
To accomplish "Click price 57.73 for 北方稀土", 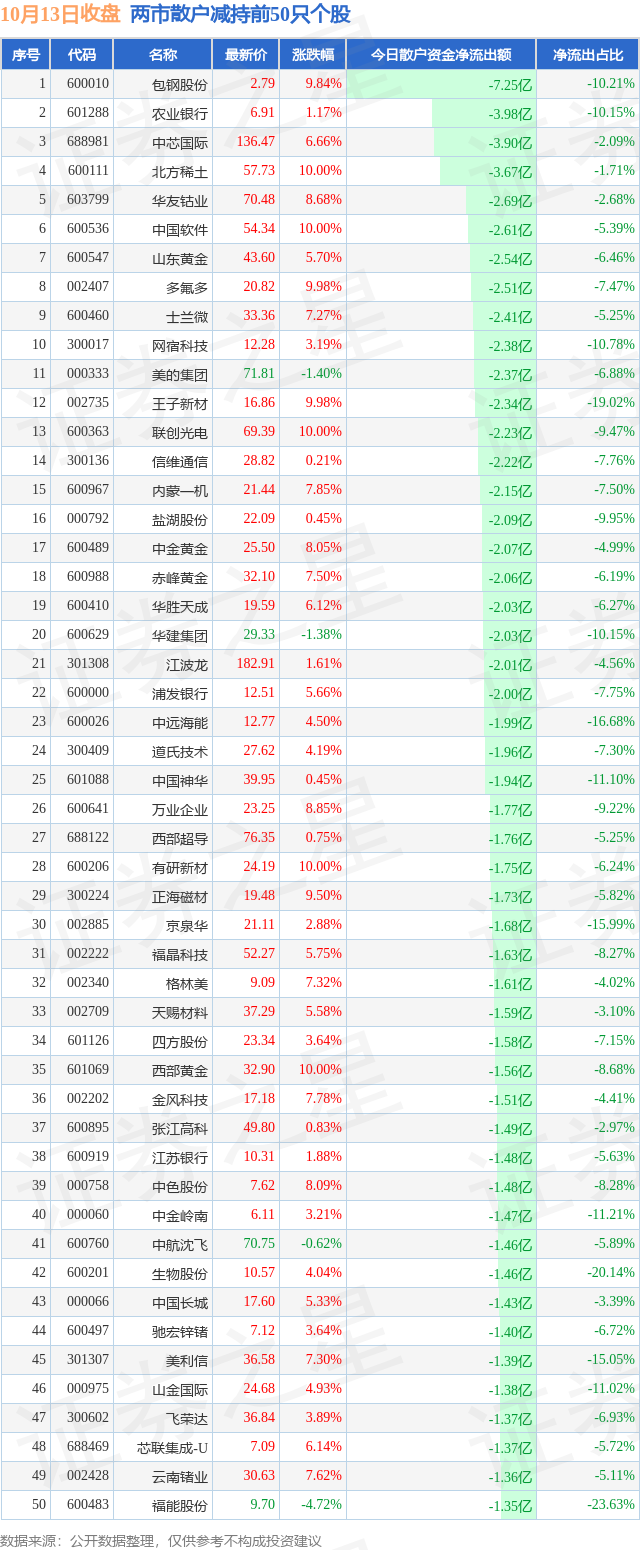I will pos(258,171).
